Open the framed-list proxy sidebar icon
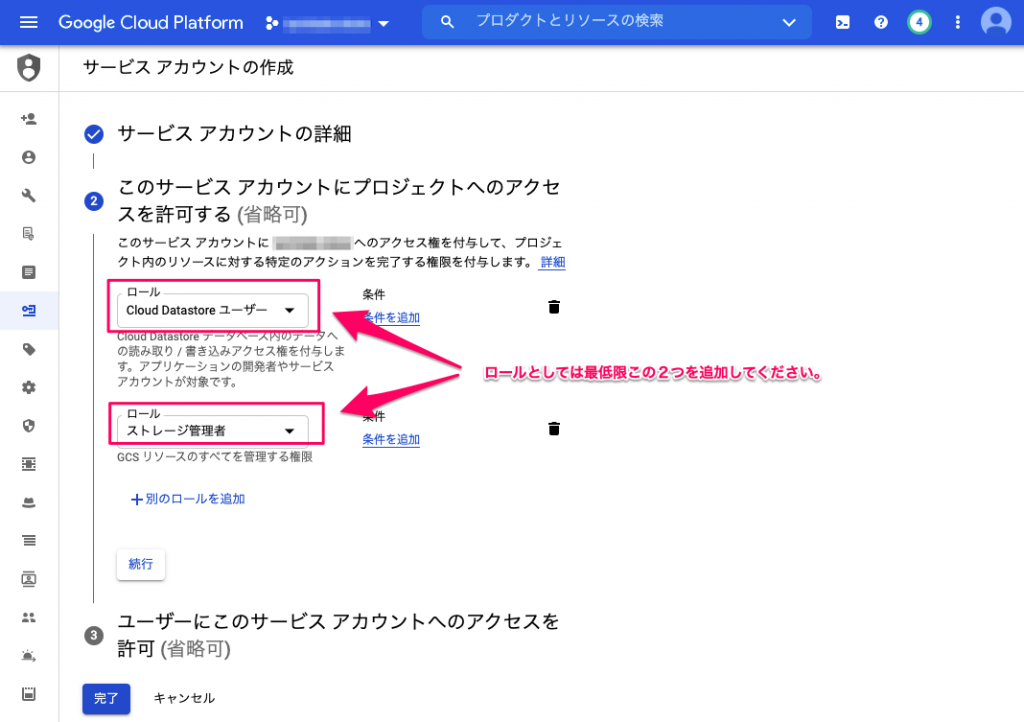This screenshot has width=1024, height=722. (x=29, y=464)
